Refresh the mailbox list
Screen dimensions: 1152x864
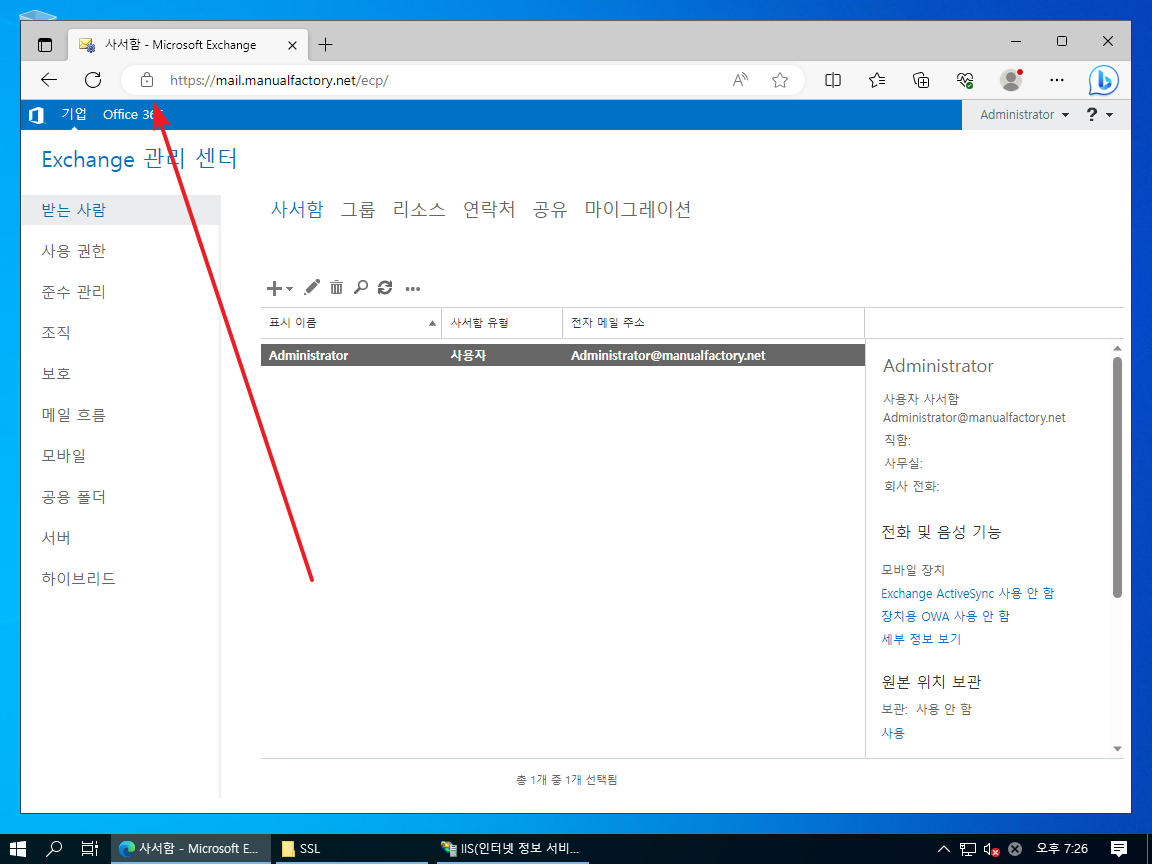click(385, 287)
